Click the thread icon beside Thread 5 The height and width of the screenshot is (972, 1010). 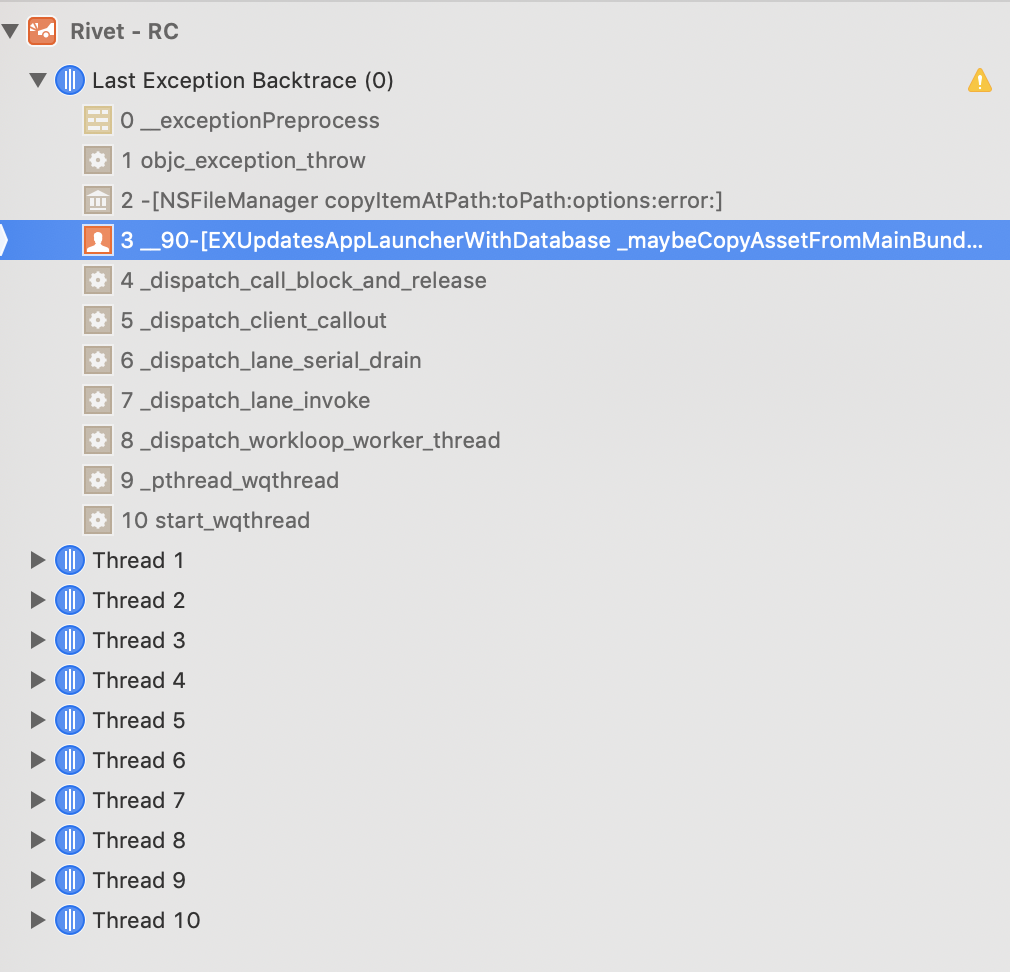coord(70,720)
